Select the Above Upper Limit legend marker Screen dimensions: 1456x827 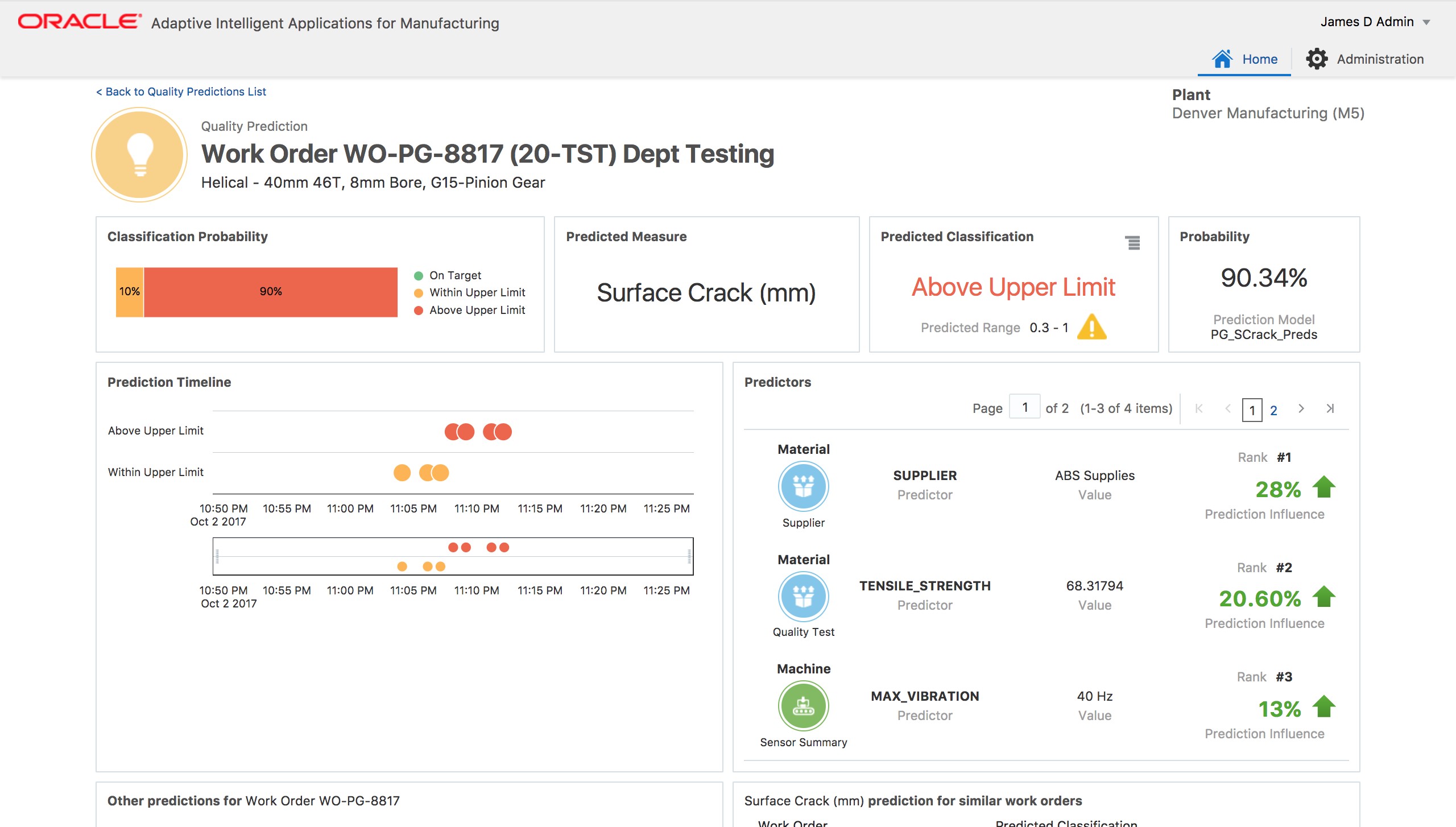coord(420,310)
